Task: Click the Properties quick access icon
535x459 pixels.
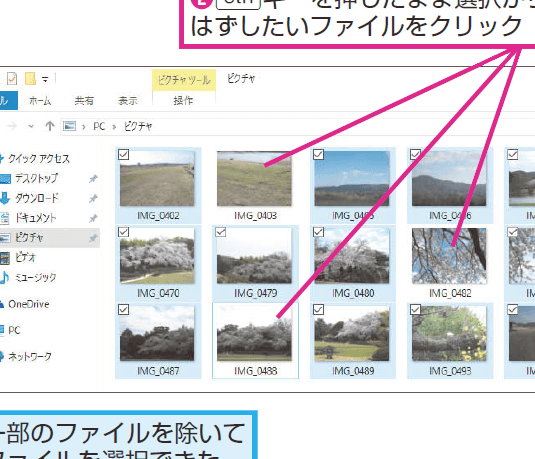Action: point(12,78)
